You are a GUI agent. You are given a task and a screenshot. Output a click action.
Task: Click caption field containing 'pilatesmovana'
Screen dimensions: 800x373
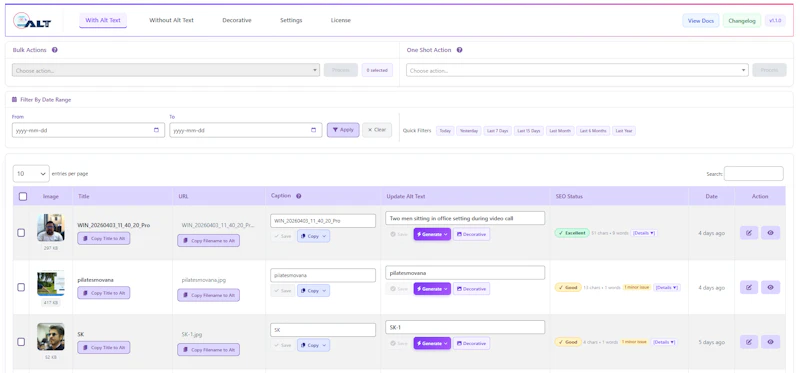[x=323, y=275]
